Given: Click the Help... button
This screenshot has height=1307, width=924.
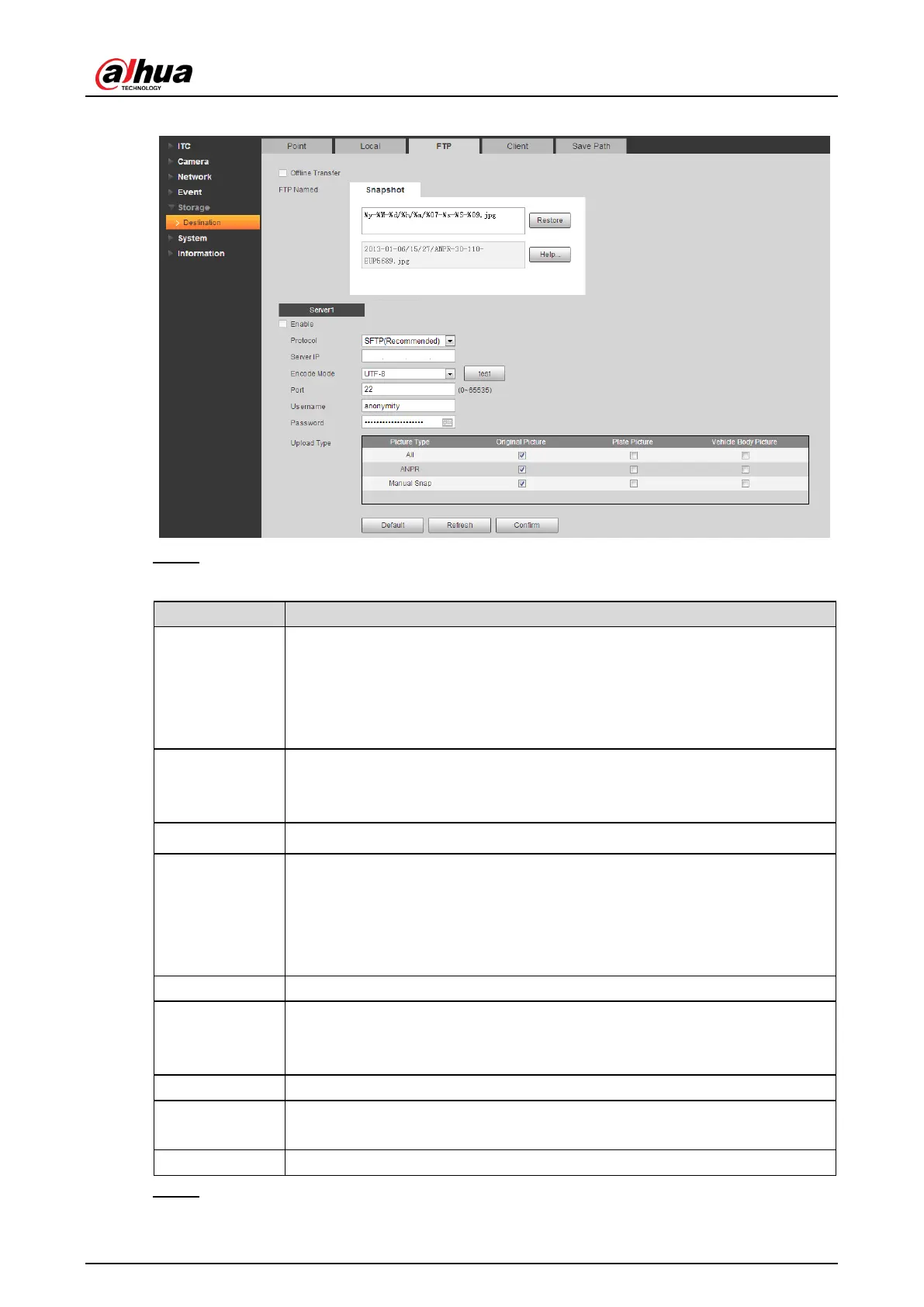Looking at the screenshot, I should (x=550, y=255).
